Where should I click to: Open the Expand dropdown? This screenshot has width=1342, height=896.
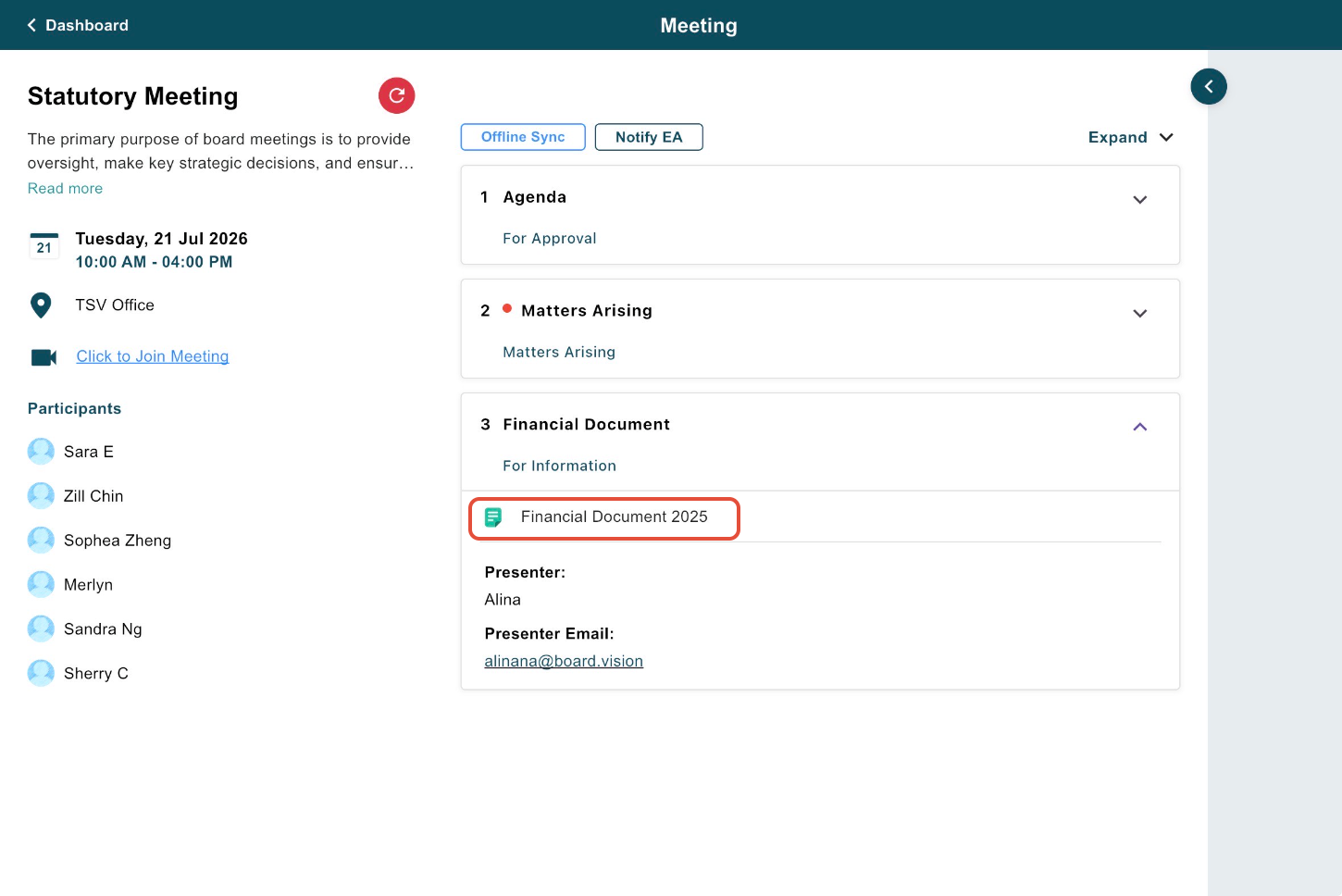tap(1130, 137)
